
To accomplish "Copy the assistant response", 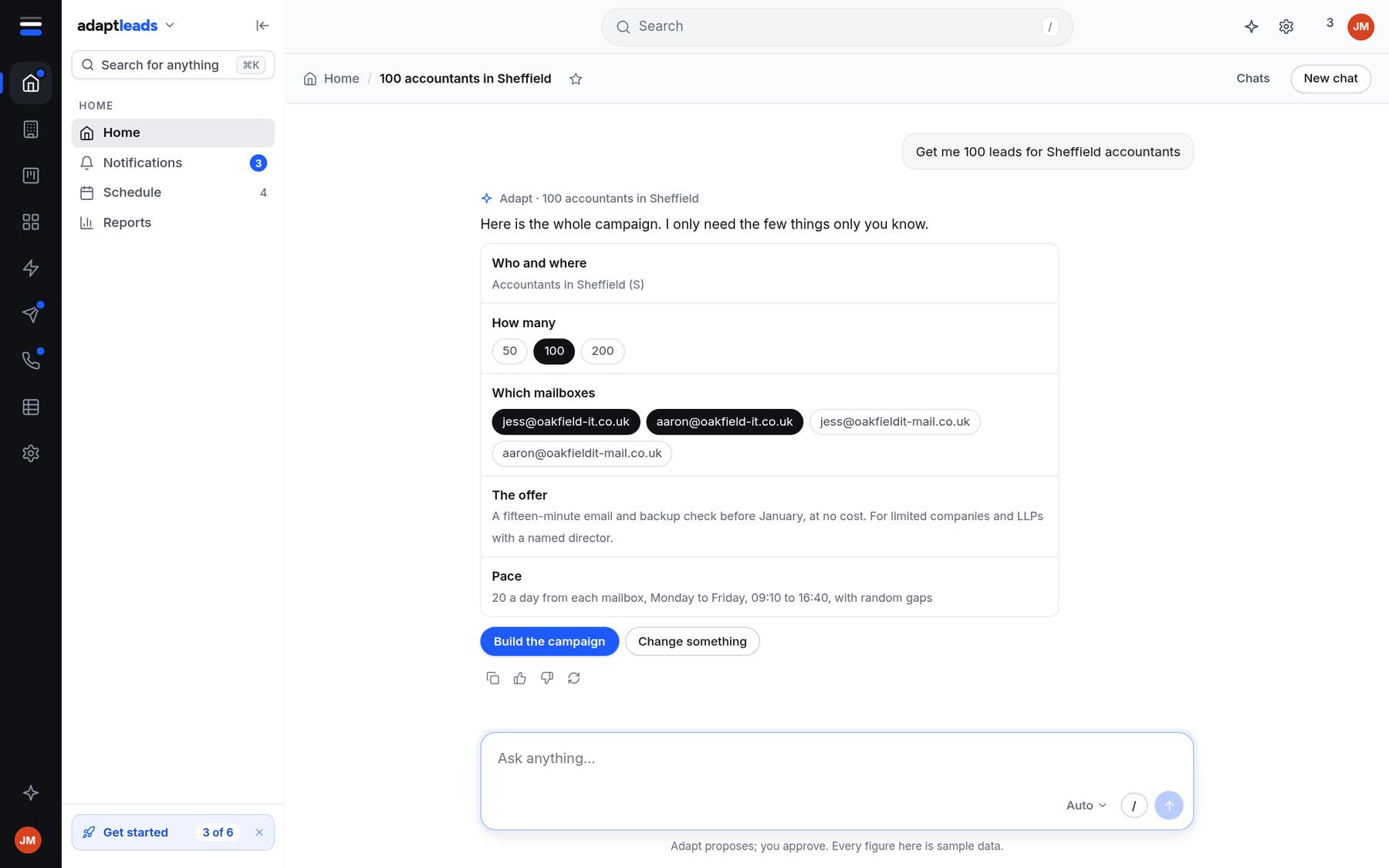I will coord(493,678).
